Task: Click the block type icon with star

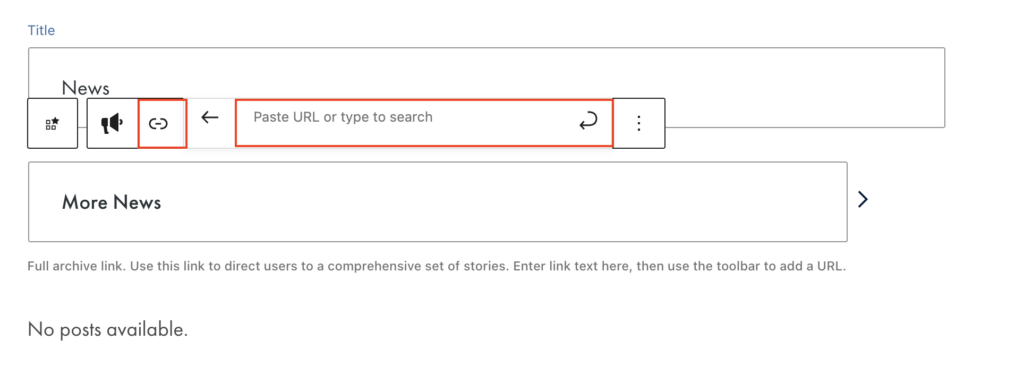Action: pyautogui.click(x=52, y=123)
